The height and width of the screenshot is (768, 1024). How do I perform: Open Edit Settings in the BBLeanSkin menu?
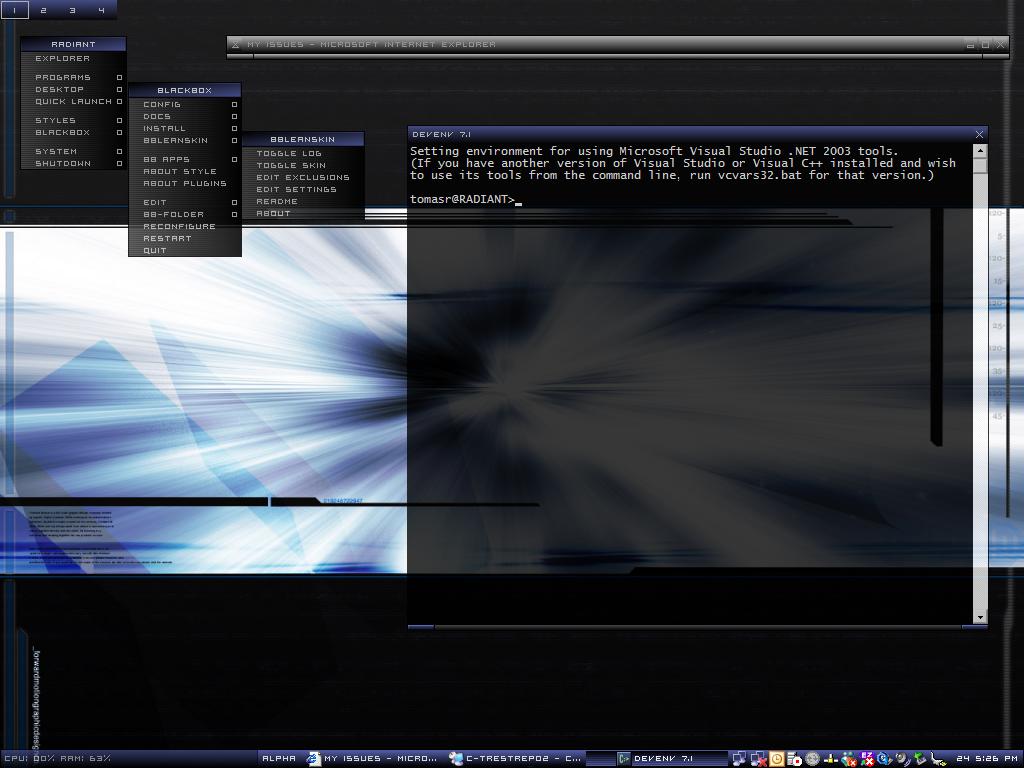(x=303, y=189)
